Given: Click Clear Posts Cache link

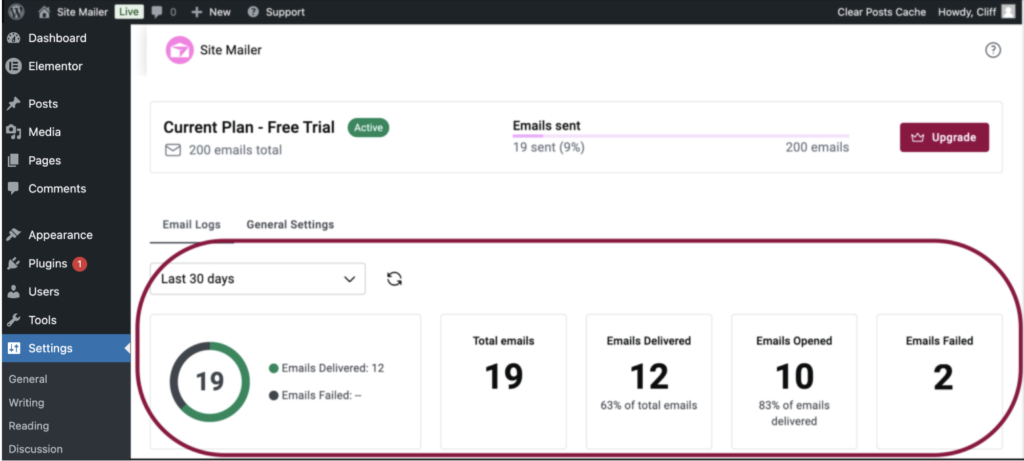Looking at the screenshot, I should 881,12.
